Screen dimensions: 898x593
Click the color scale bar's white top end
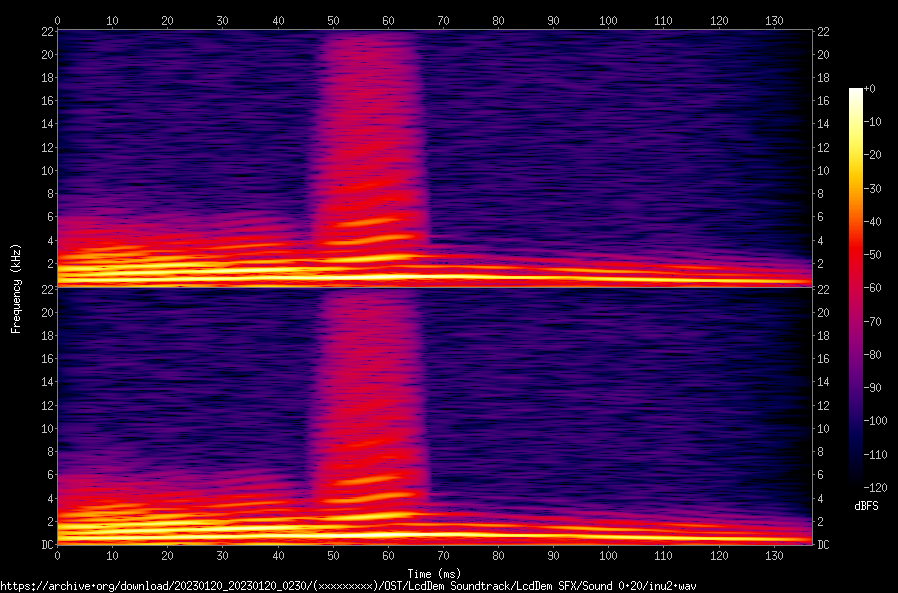tap(856, 92)
